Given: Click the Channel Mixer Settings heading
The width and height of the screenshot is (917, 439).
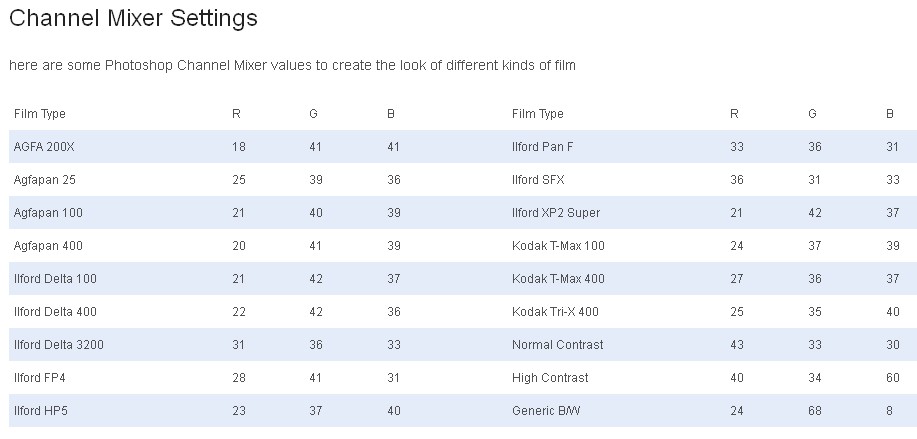Looking at the screenshot, I should click(133, 18).
